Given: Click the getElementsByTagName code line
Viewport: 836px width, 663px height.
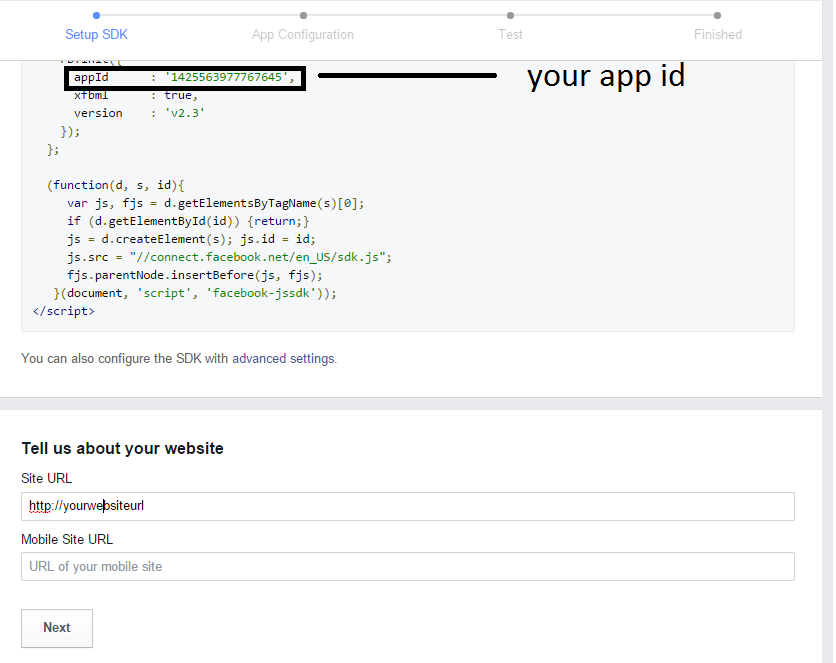Looking at the screenshot, I should point(215,203).
